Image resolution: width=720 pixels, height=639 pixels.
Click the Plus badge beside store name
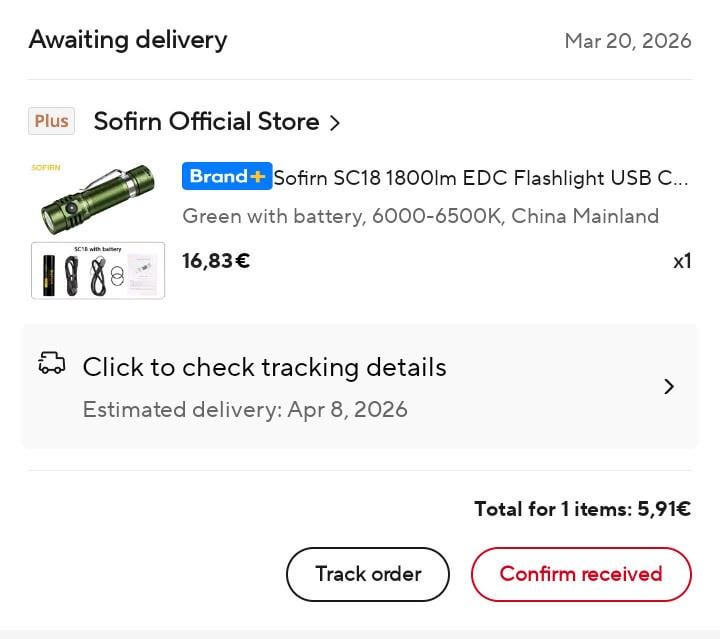tap(51, 121)
